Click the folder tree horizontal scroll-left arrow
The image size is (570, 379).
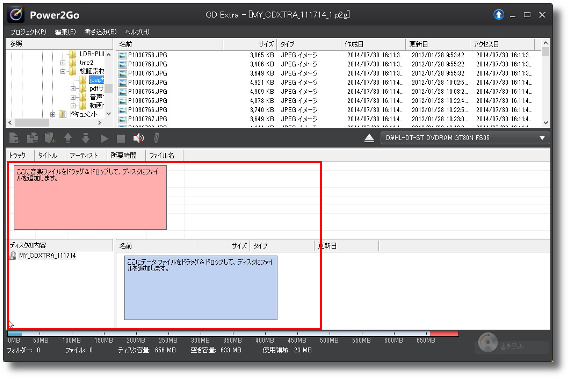10,123
